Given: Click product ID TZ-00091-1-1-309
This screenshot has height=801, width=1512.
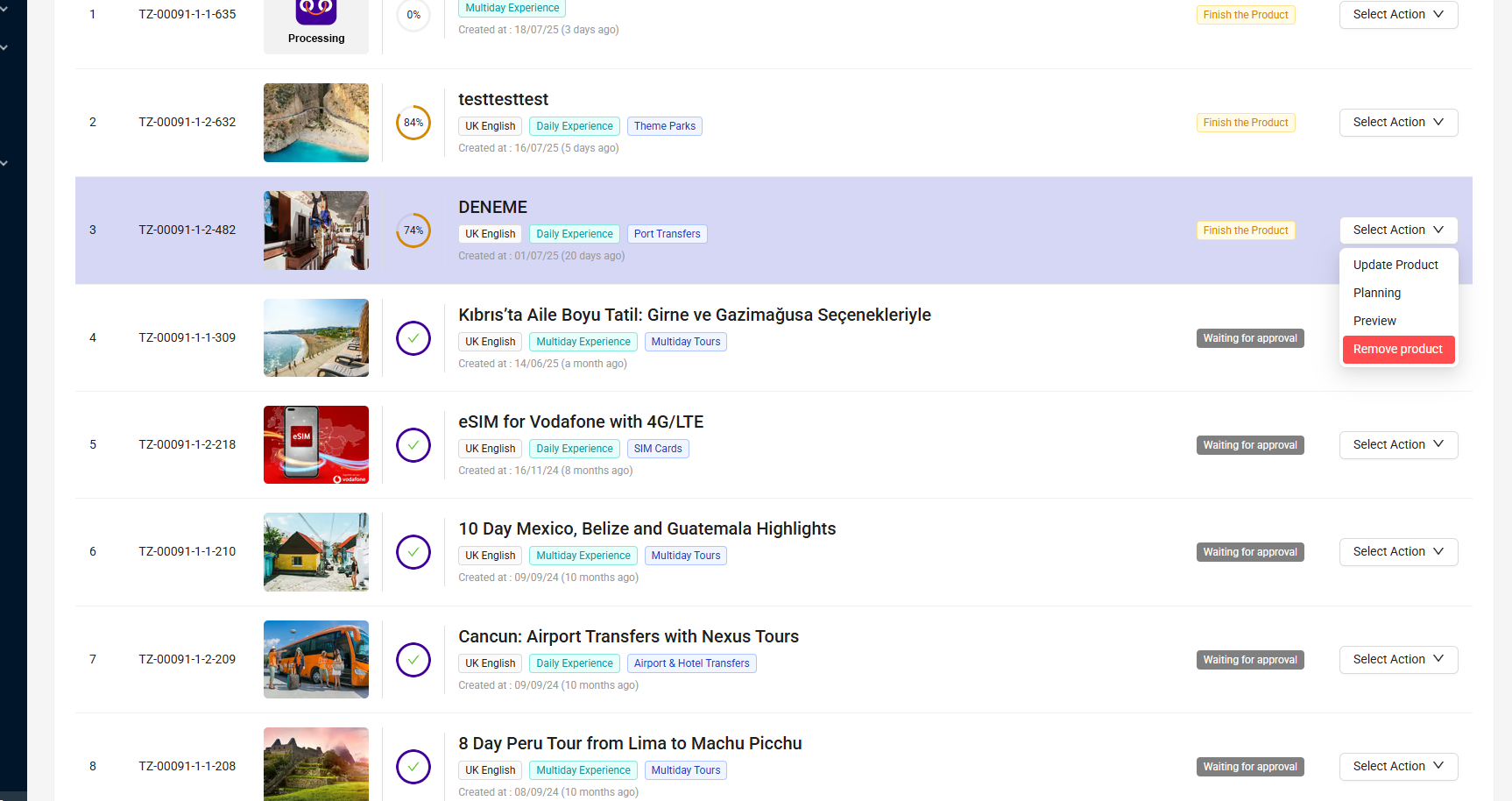Looking at the screenshot, I should [187, 337].
